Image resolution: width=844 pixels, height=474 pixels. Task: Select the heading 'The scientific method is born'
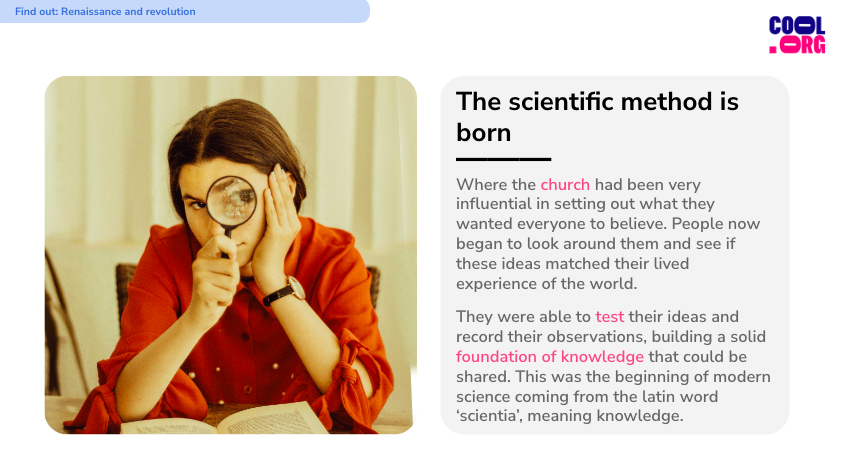[x=597, y=117]
